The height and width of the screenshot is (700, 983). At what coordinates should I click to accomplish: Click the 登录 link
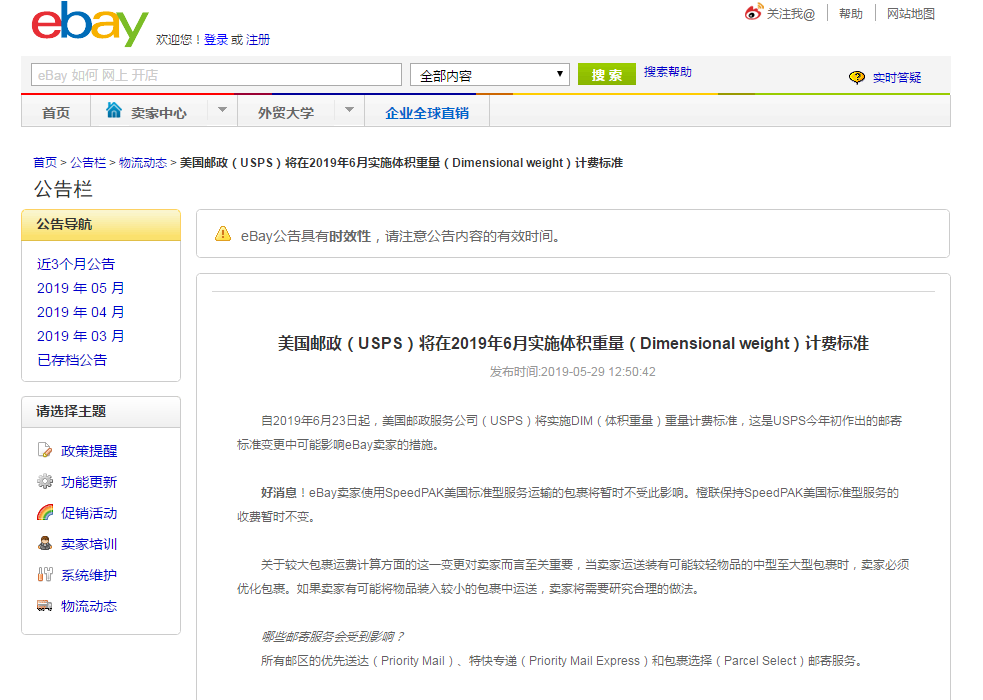coord(216,39)
